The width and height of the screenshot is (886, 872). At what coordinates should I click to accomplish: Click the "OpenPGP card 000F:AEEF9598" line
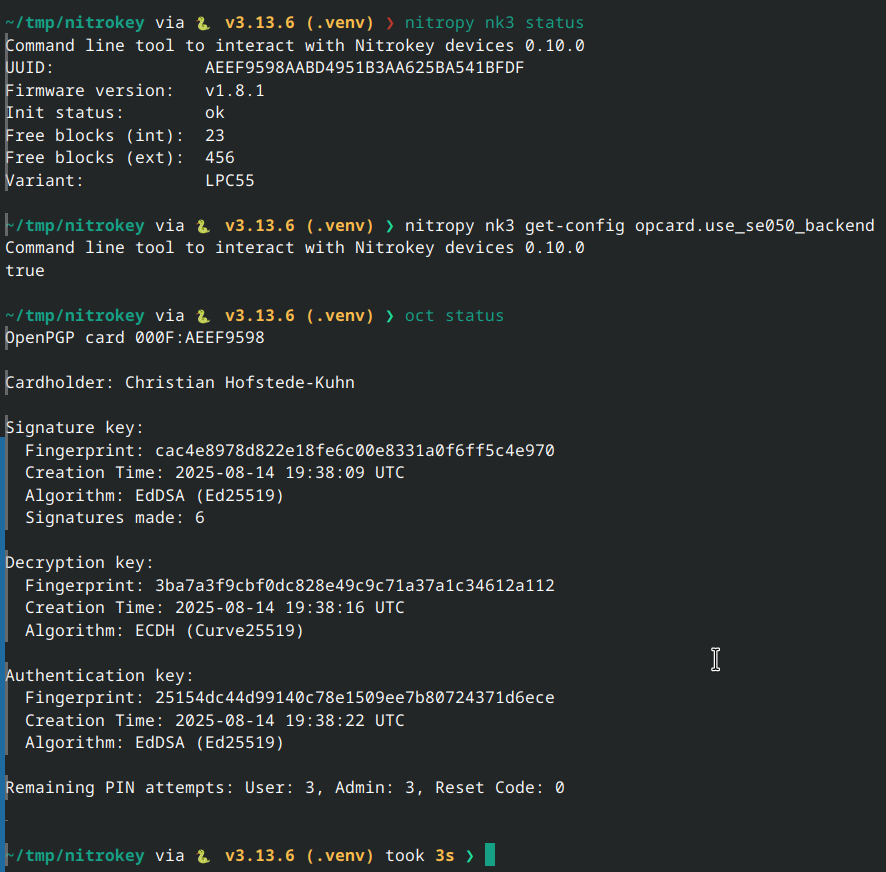135,338
